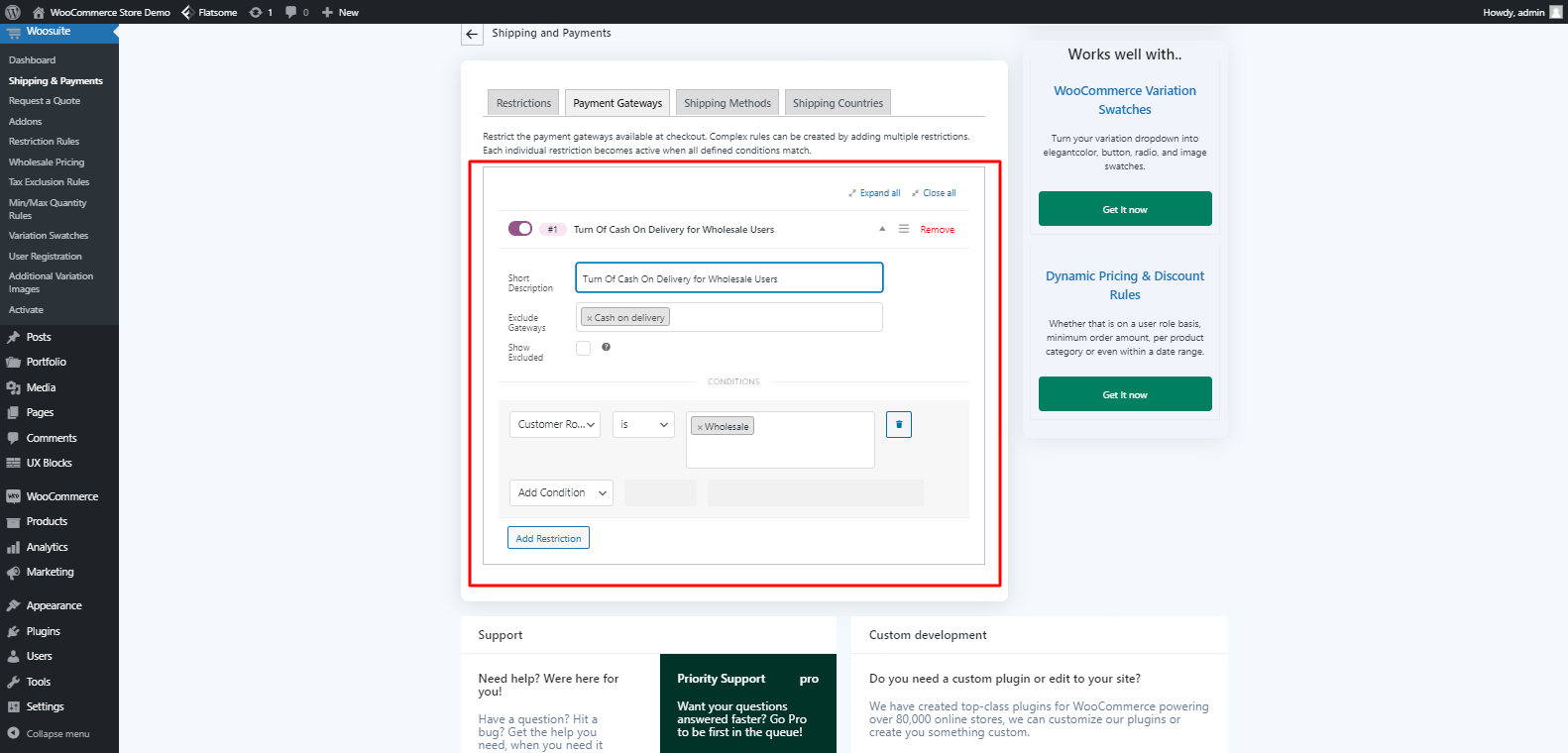Image resolution: width=1568 pixels, height=753 pixels.
Task: Open Posts via its pin icon
Action: pos(13,337)
